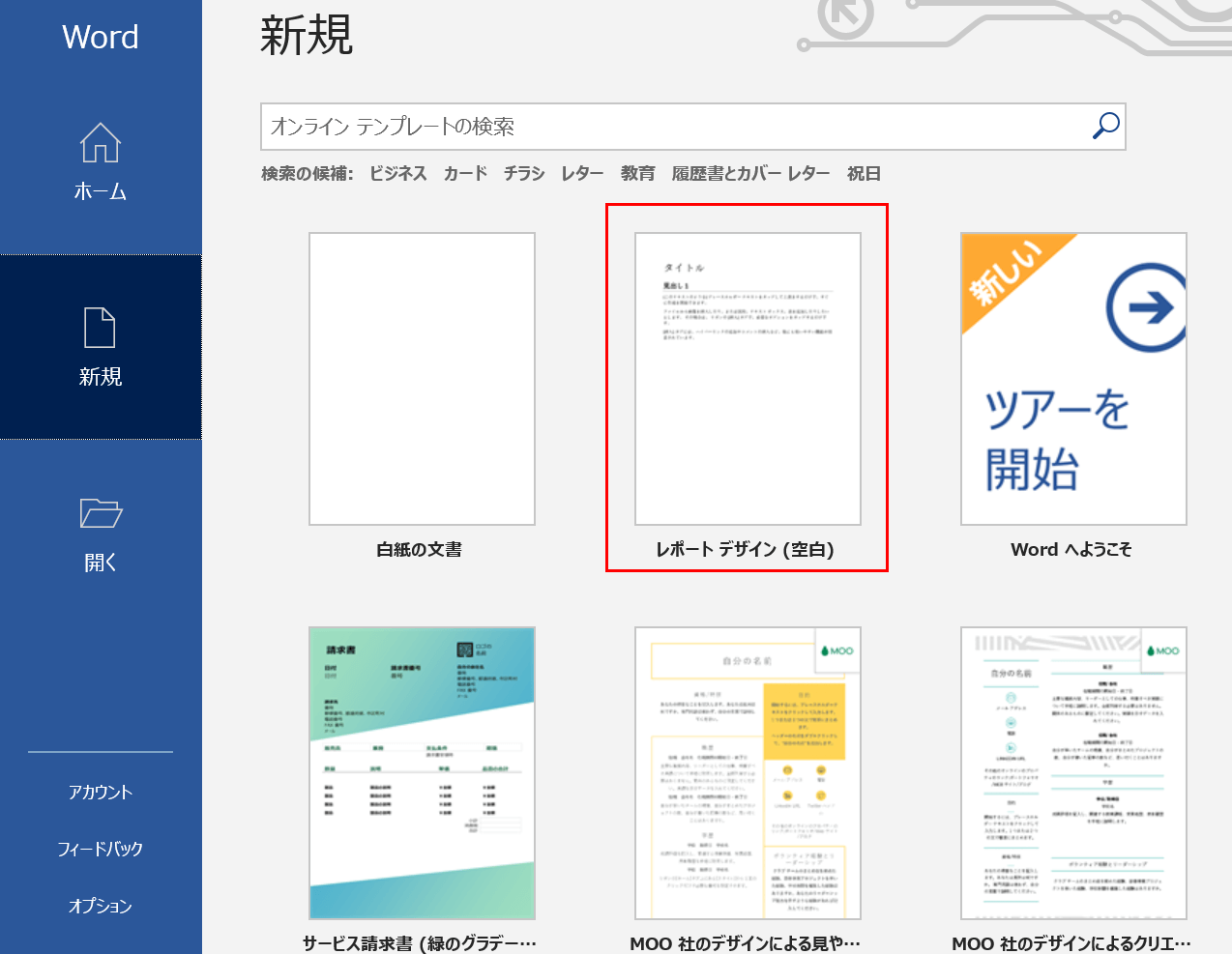Image resolution: width=1232 pixels, height=954 pixels.
Task: Click the チラシ suggested search link
Action: [524, 174]
